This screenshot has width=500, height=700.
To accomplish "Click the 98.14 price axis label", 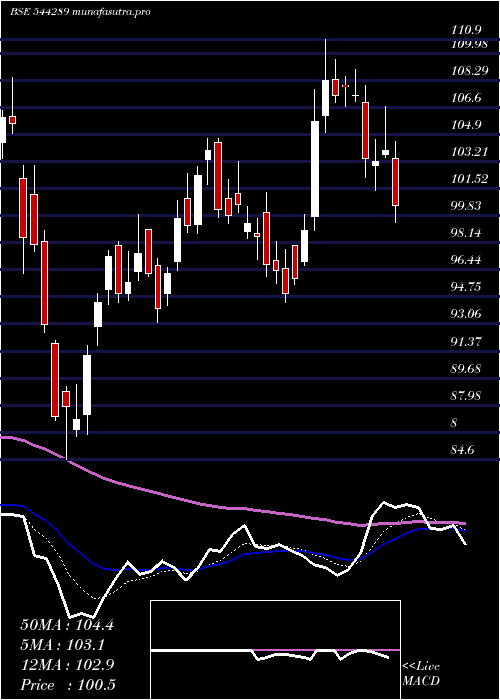I will (x=466, y=233).
